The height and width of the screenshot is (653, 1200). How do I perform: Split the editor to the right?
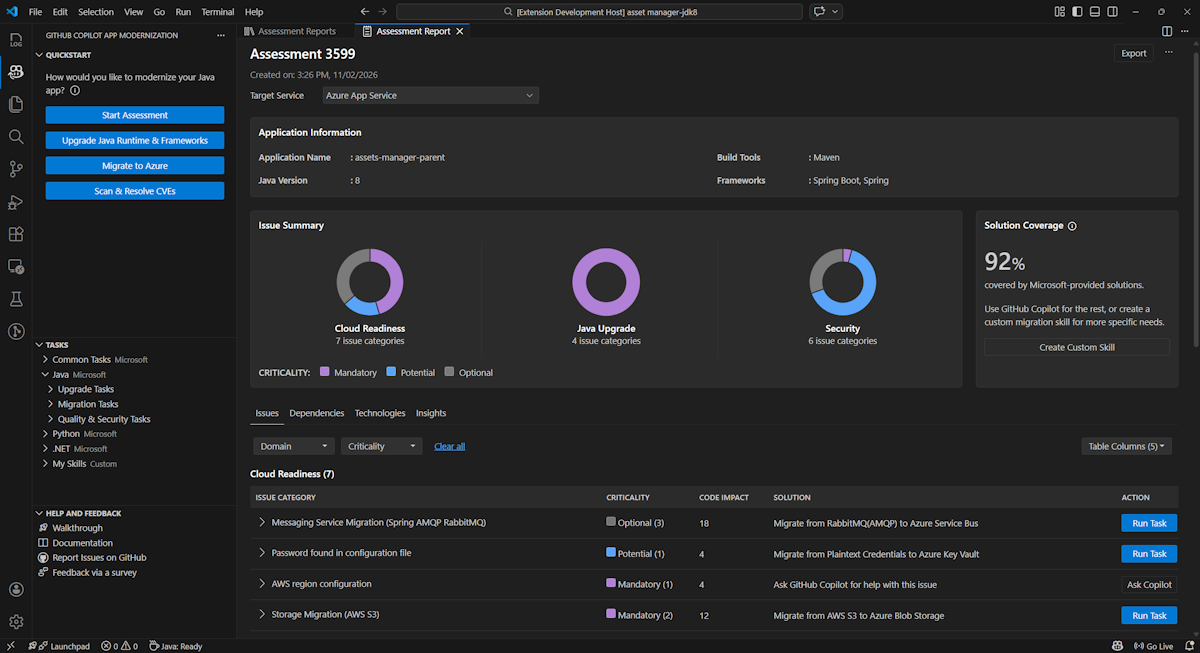[1167, 31]
